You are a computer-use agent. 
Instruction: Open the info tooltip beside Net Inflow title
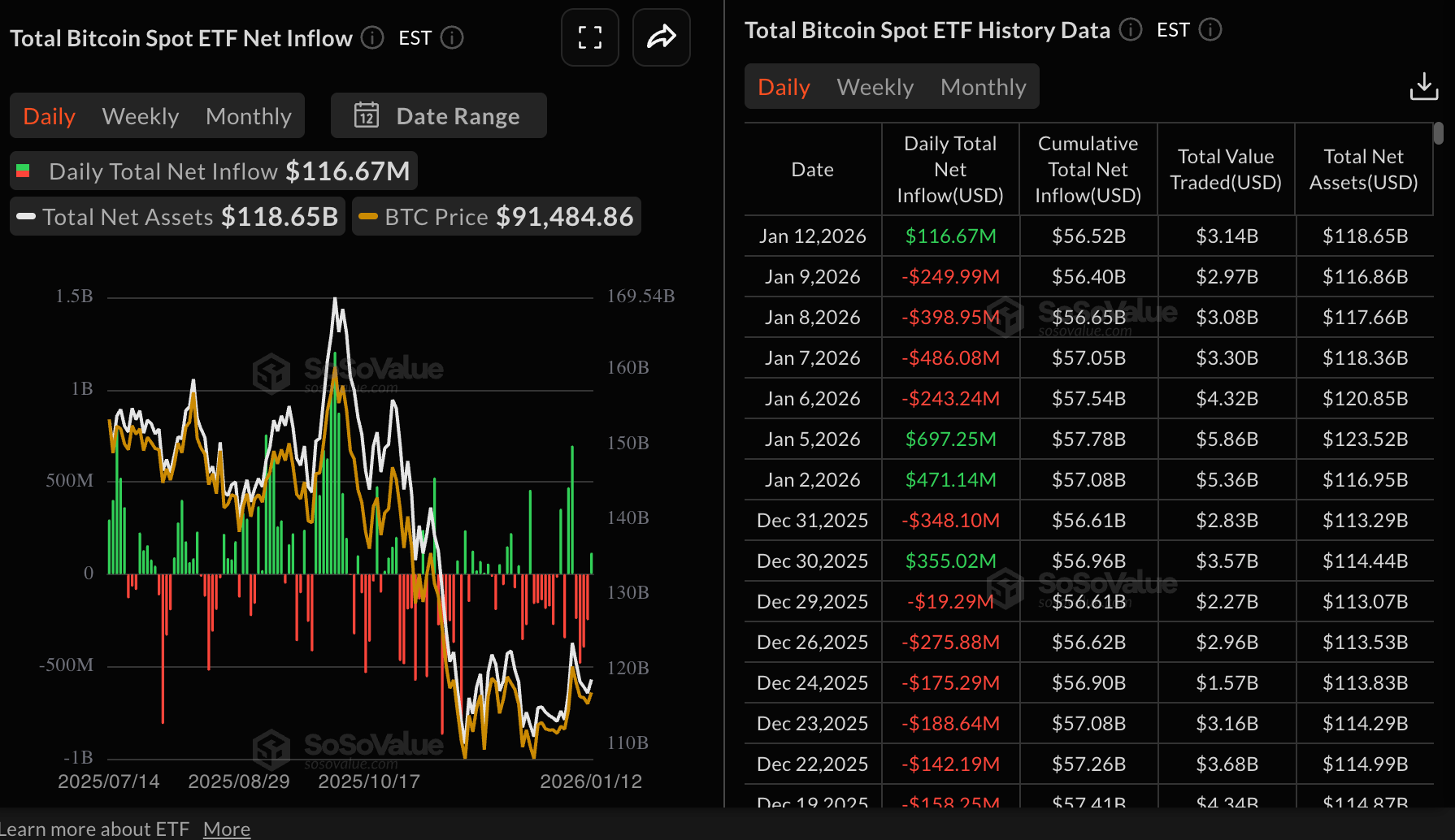(x=371, y=37)
